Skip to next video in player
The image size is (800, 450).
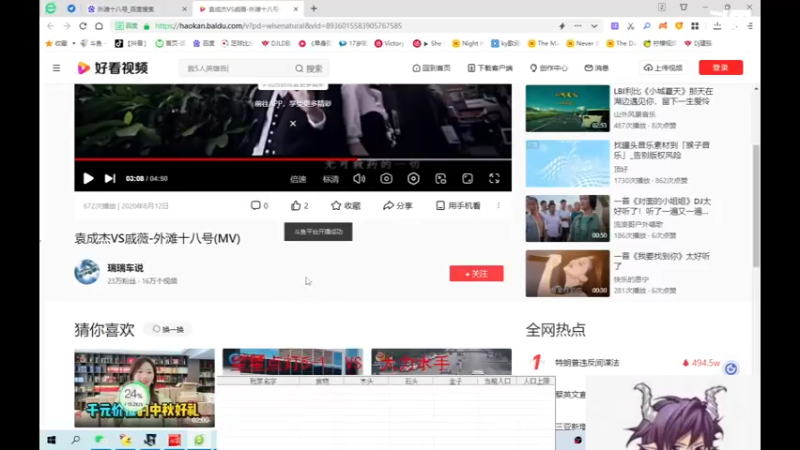110,179
